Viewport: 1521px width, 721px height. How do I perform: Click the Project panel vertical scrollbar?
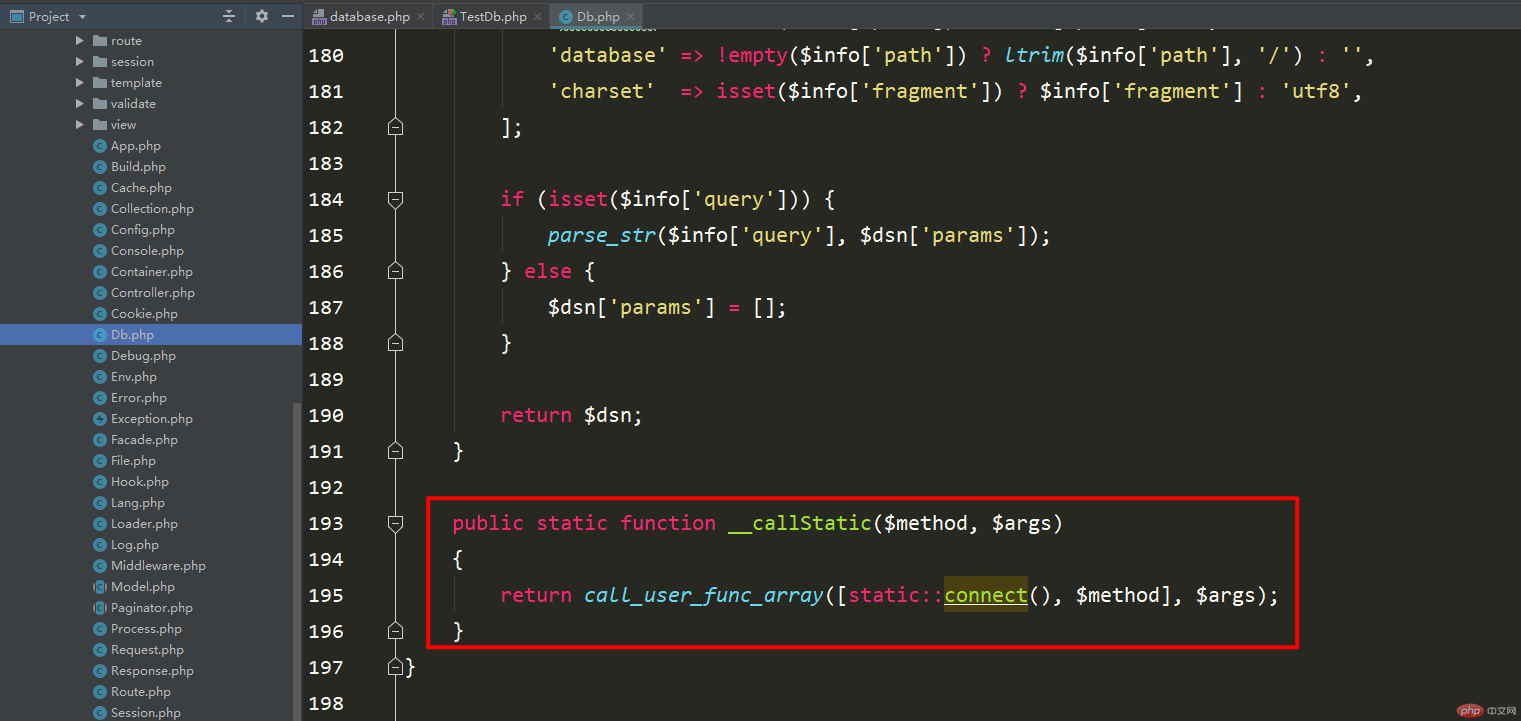[296, 561]
